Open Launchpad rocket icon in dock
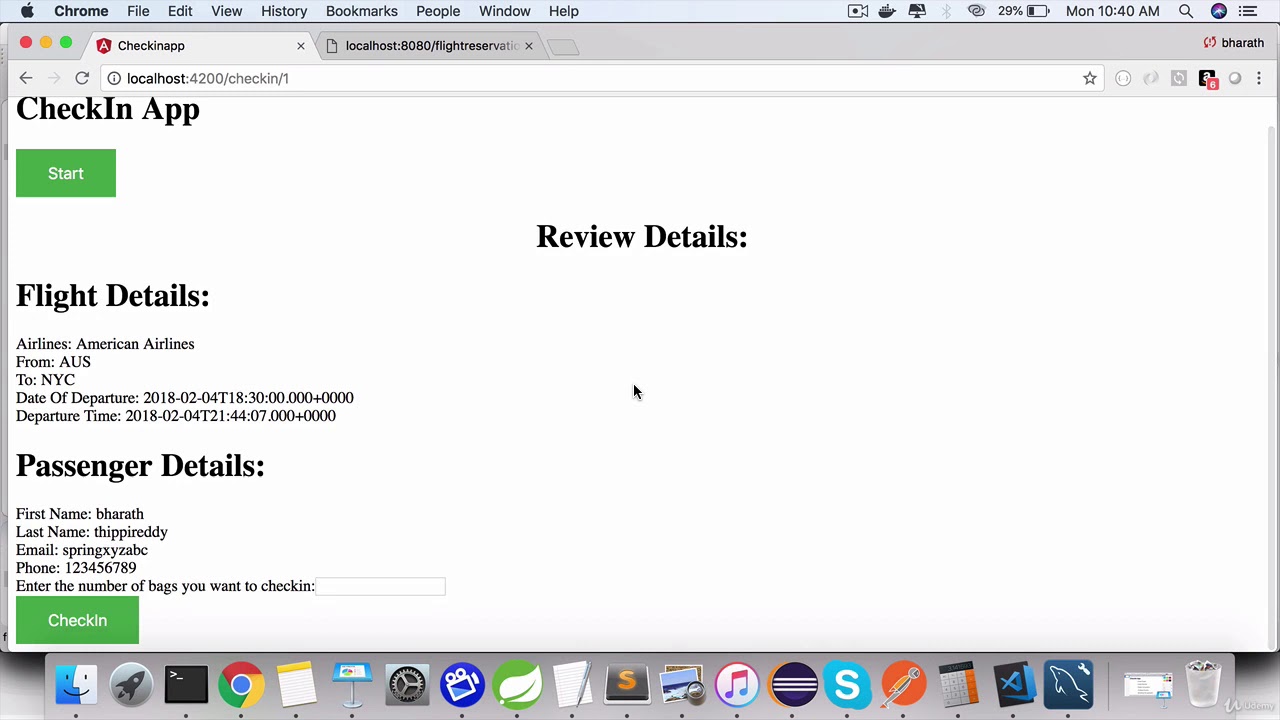 pos(131,685)
